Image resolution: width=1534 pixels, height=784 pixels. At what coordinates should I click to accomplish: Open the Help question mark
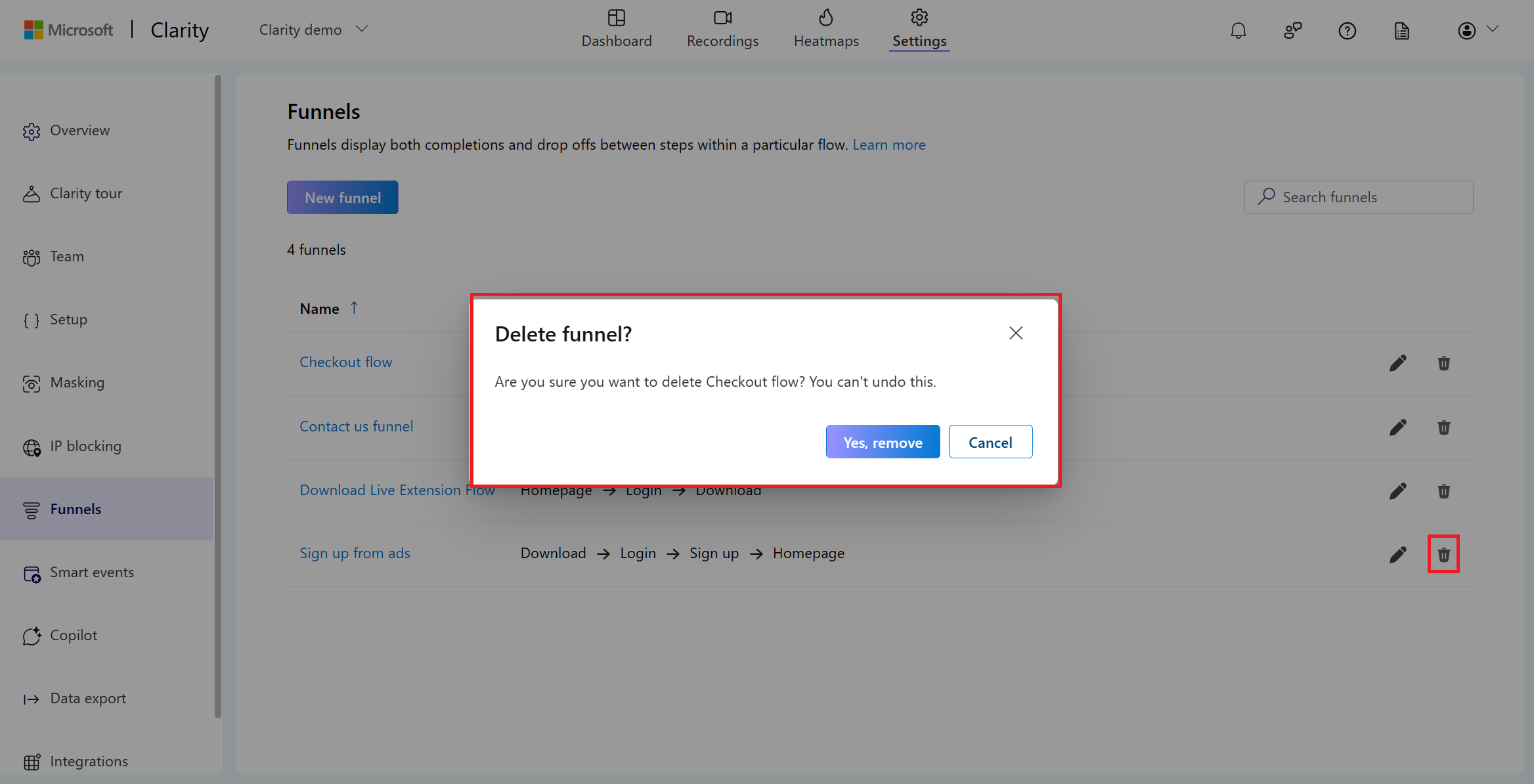[x=1348, y=30]
